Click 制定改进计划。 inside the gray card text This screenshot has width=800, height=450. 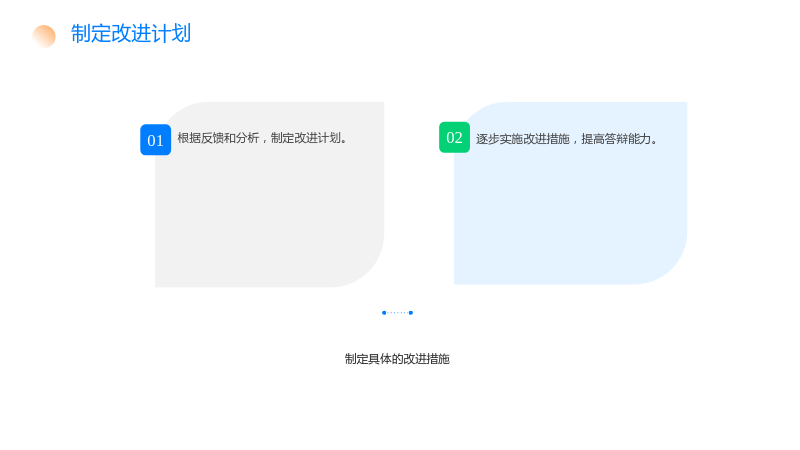coord(310,138)
